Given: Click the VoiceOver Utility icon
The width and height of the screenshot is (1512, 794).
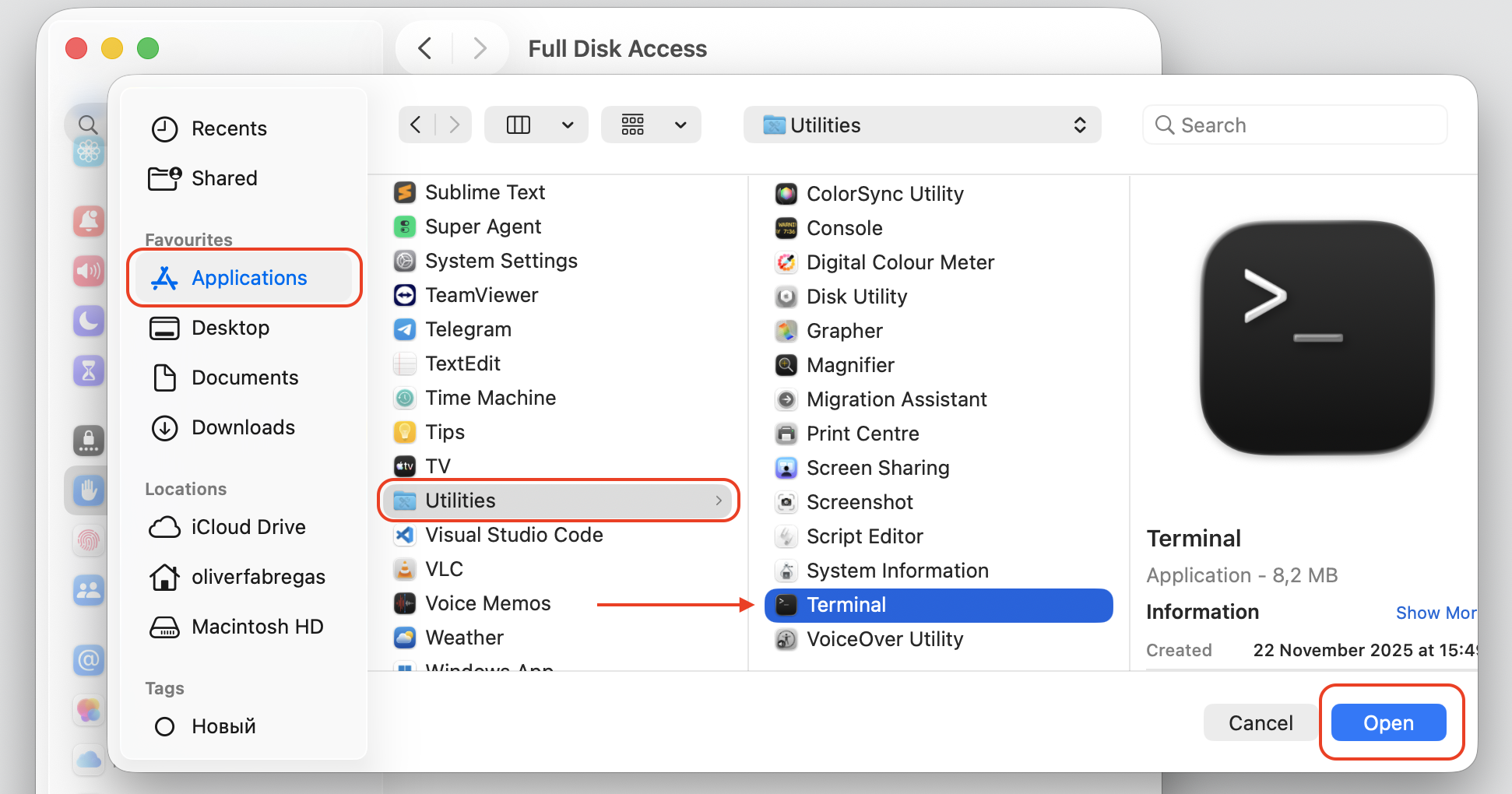Looking at the screenshot, I should tap(786, 639).
